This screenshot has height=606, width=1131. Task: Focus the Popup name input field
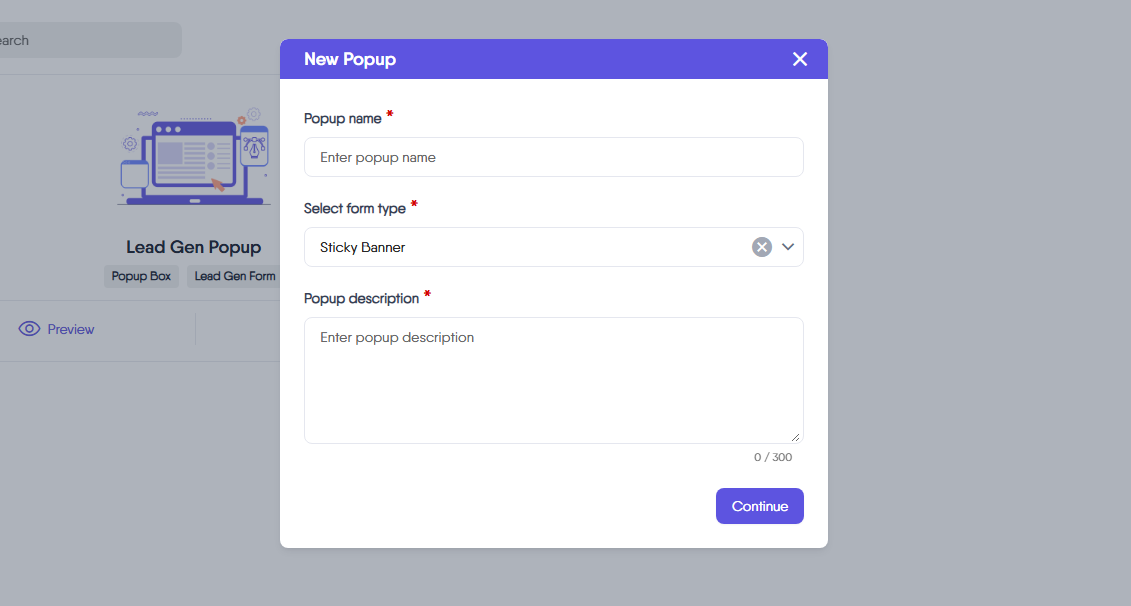pos(553,157)
